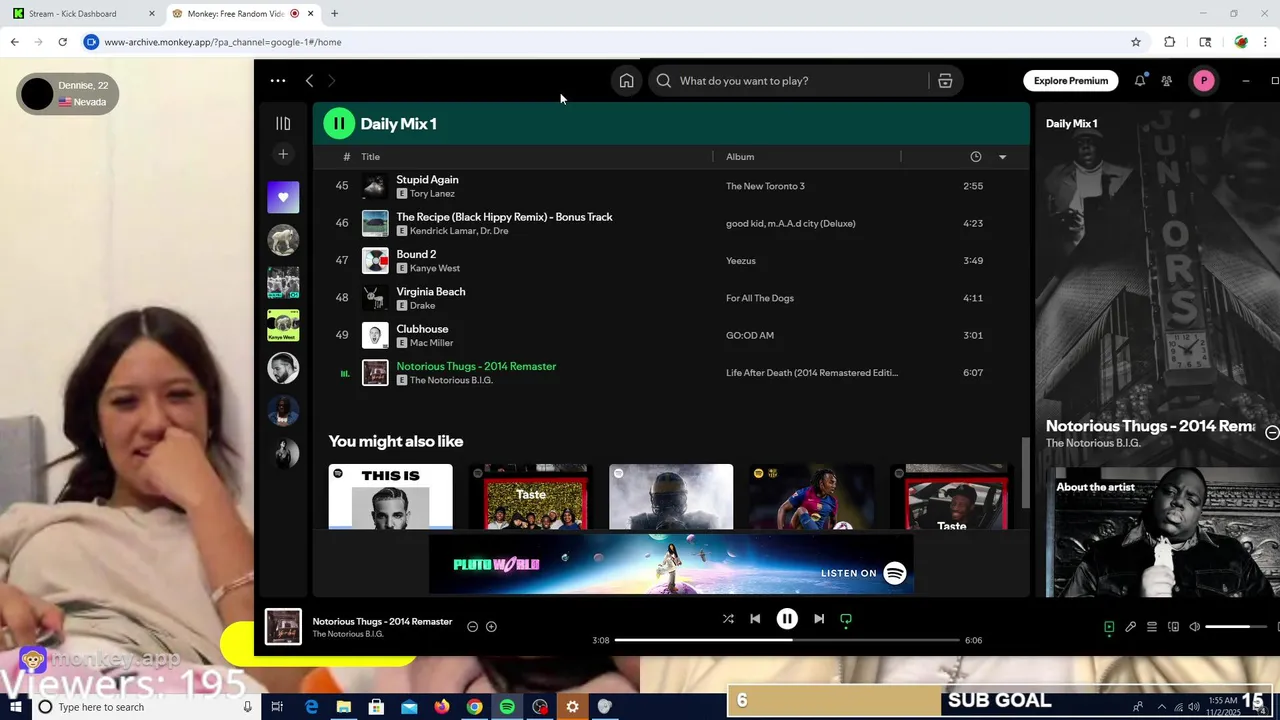Toggle Your Library sidebar icon

pyautogui.click(x=283, y=124)
